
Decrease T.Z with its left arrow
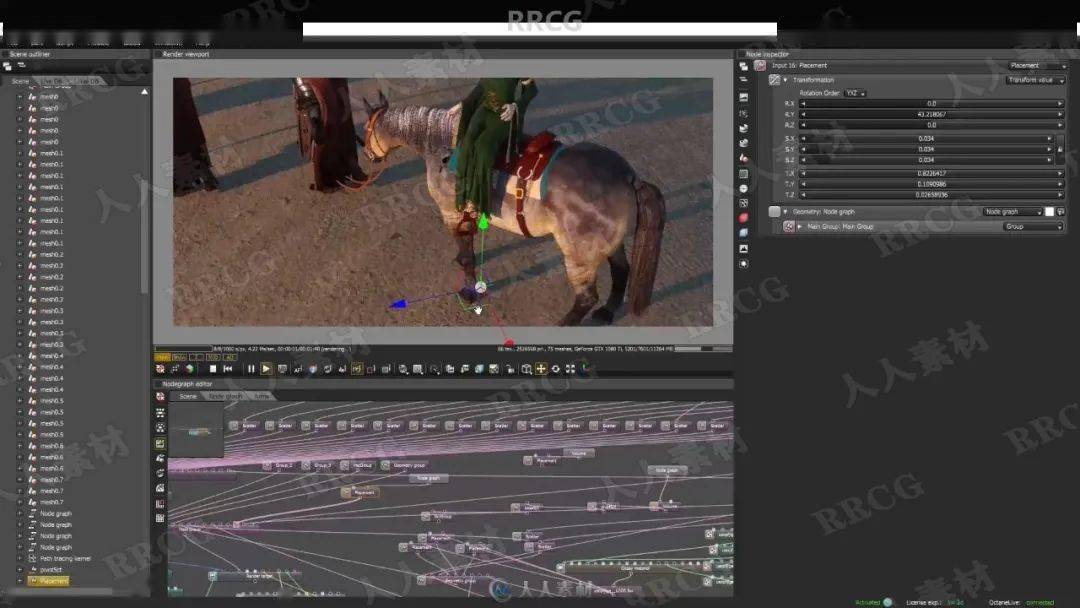[x=803, y=195]
